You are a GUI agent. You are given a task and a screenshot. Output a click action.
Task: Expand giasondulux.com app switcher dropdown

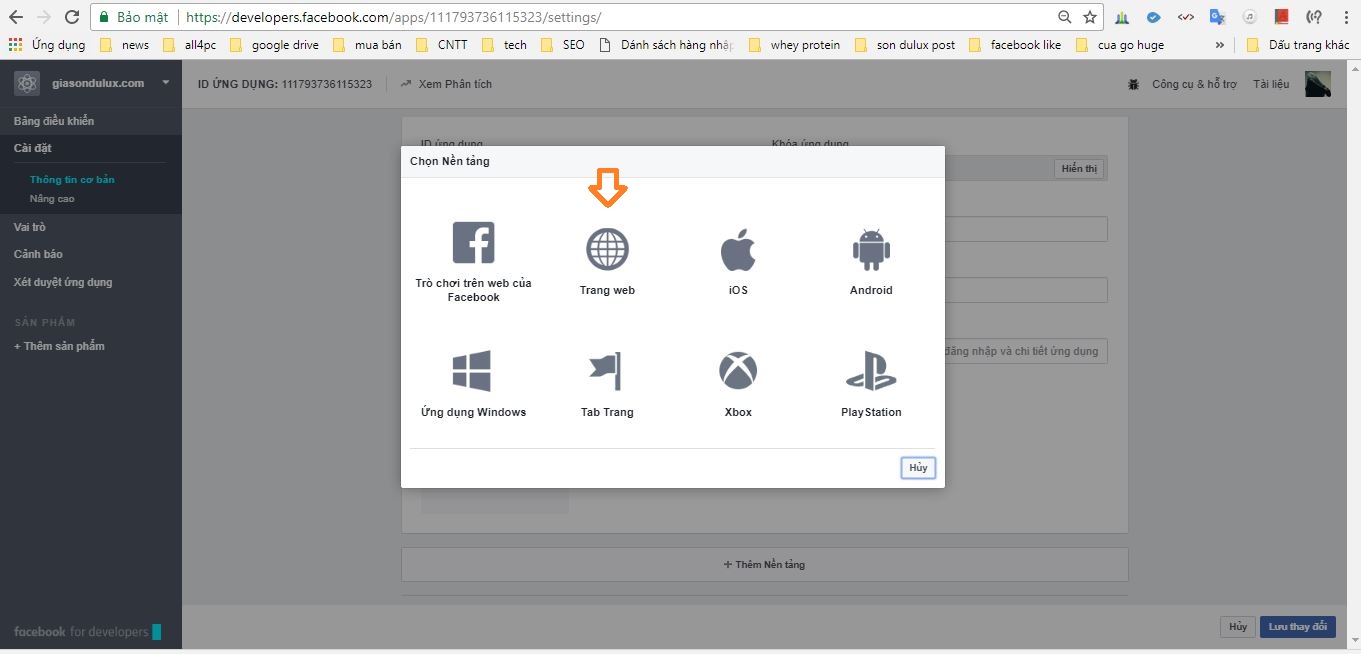click(166, 83)
